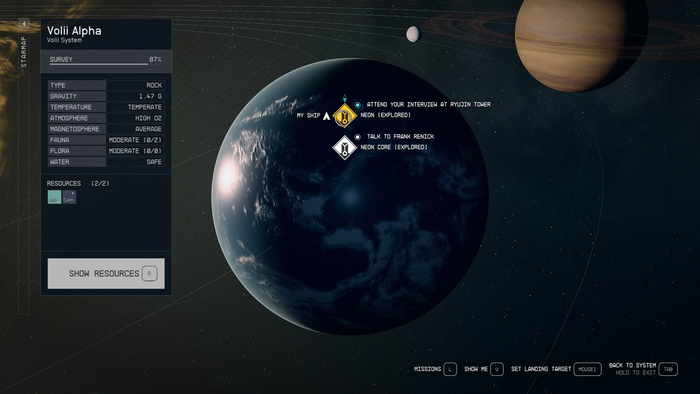Screen dimensions: 700x394
Task: Click the blue Ryujin Tower mission dot
Action: coord(358,105)
